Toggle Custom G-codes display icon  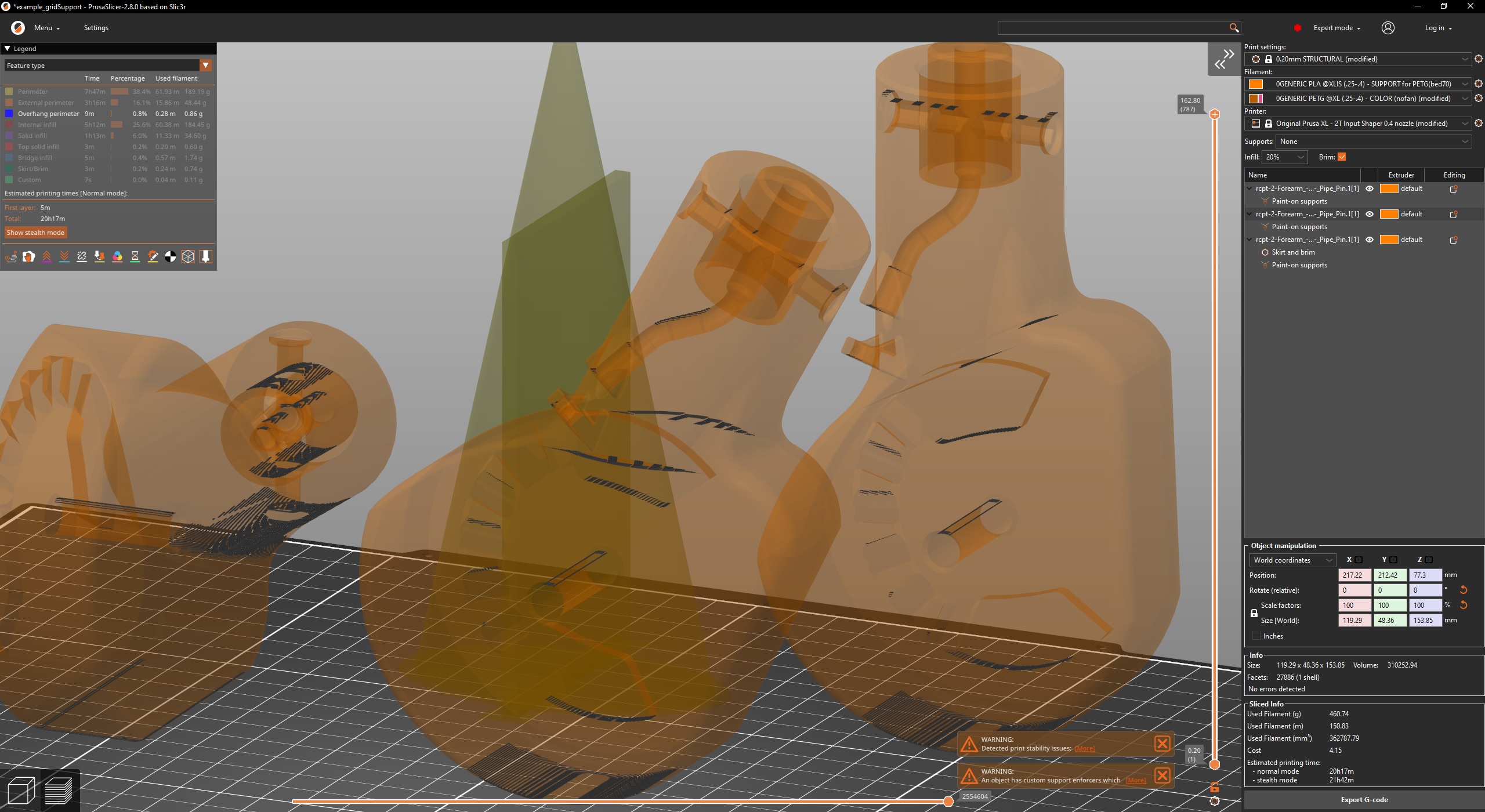[x=153, y=256]
